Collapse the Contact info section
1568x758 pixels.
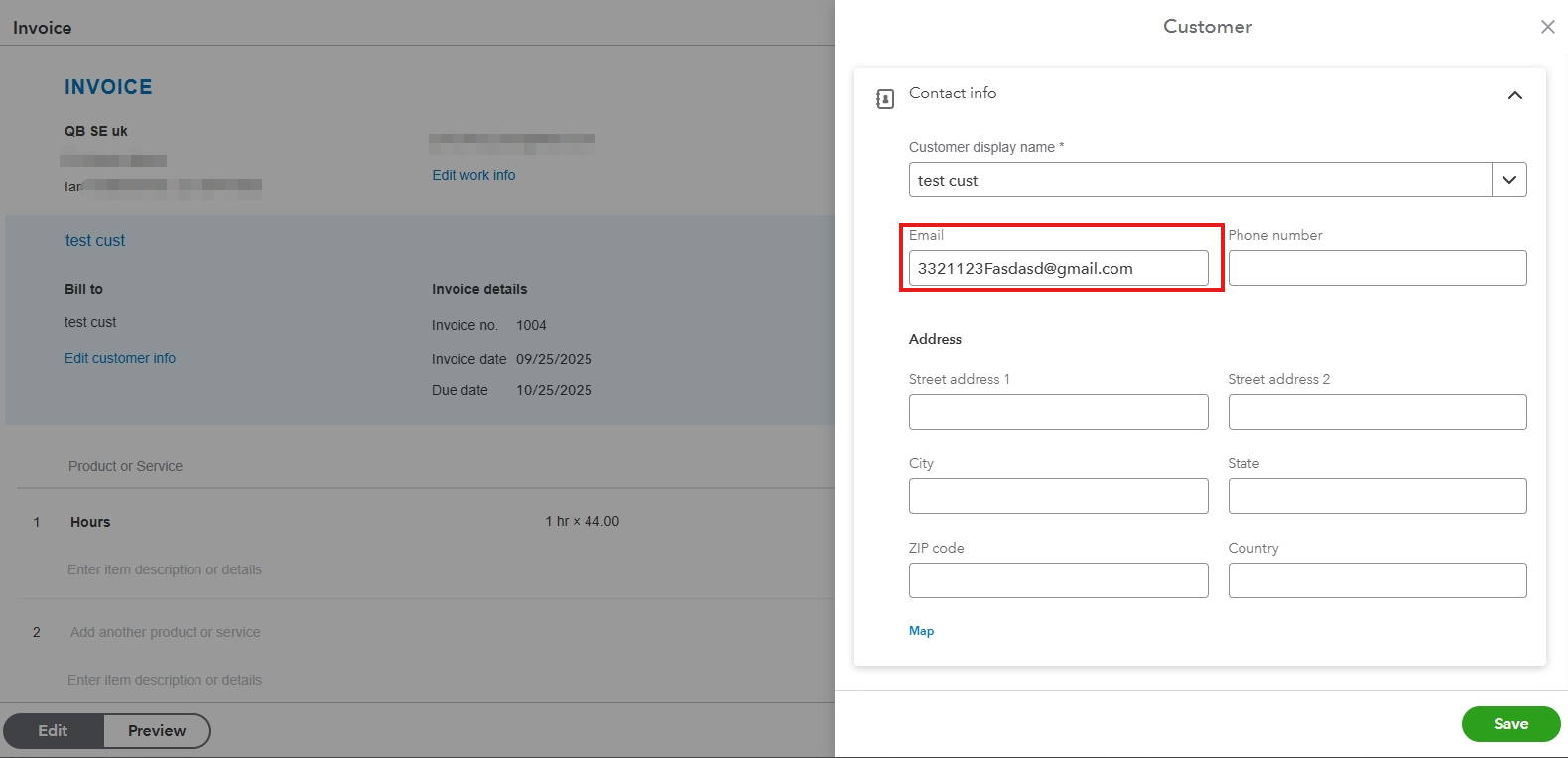click(x=1514, y=95)
